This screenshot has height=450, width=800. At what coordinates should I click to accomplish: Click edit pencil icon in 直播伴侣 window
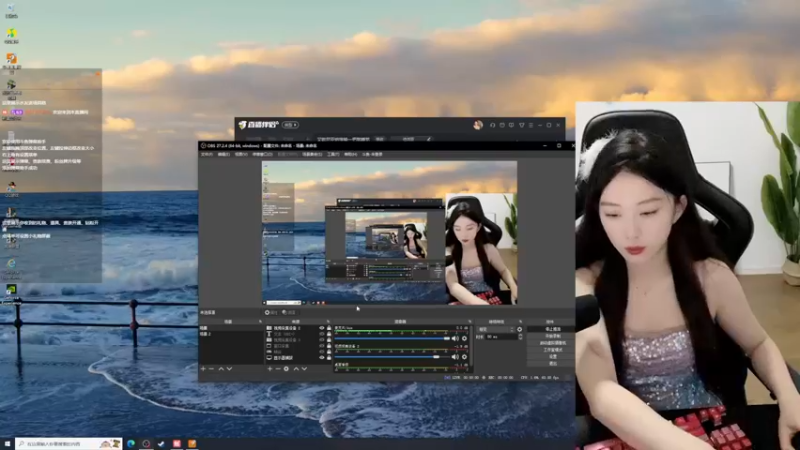pos(429,139)
